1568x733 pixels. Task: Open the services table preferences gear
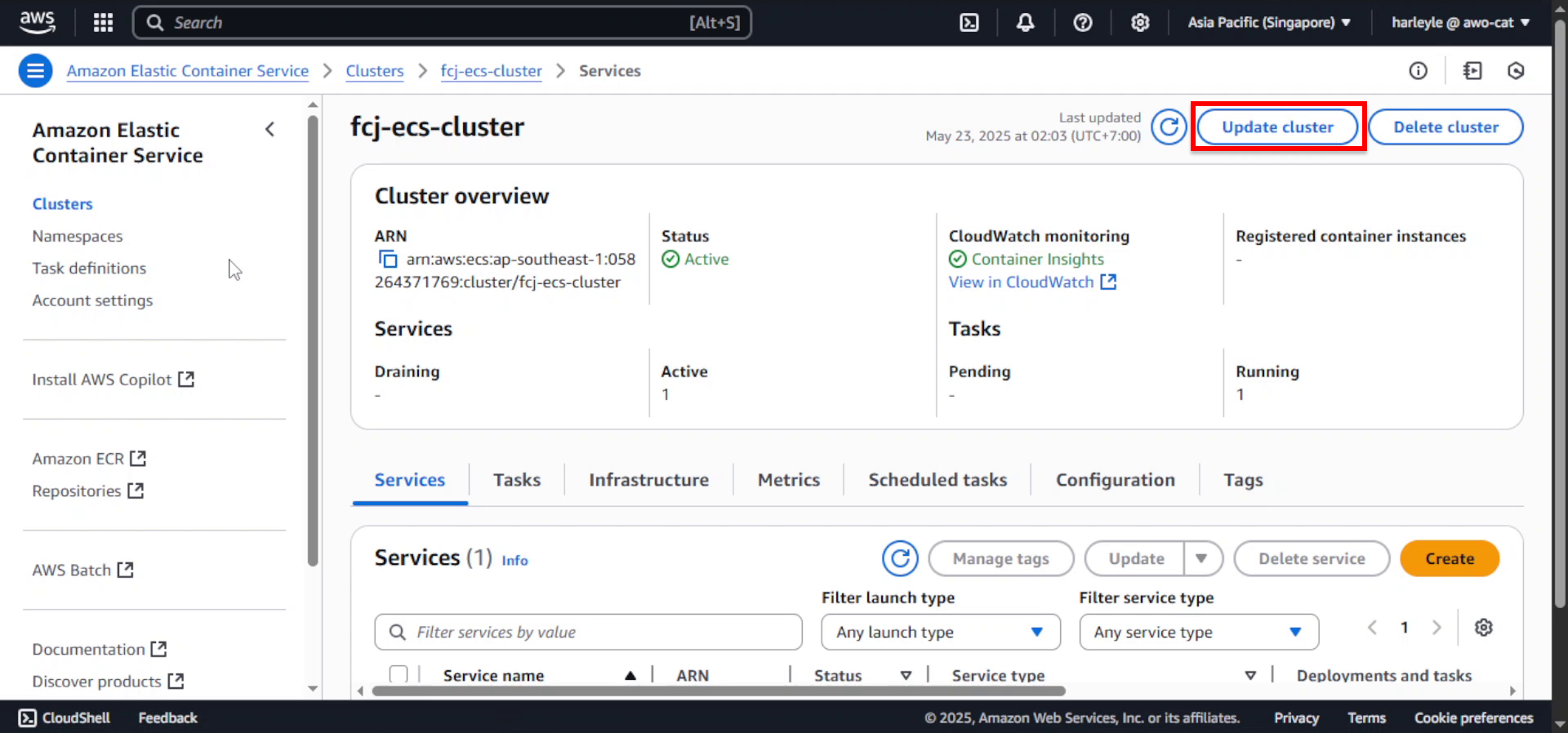pyautogui.click(x=1484, y=628)
